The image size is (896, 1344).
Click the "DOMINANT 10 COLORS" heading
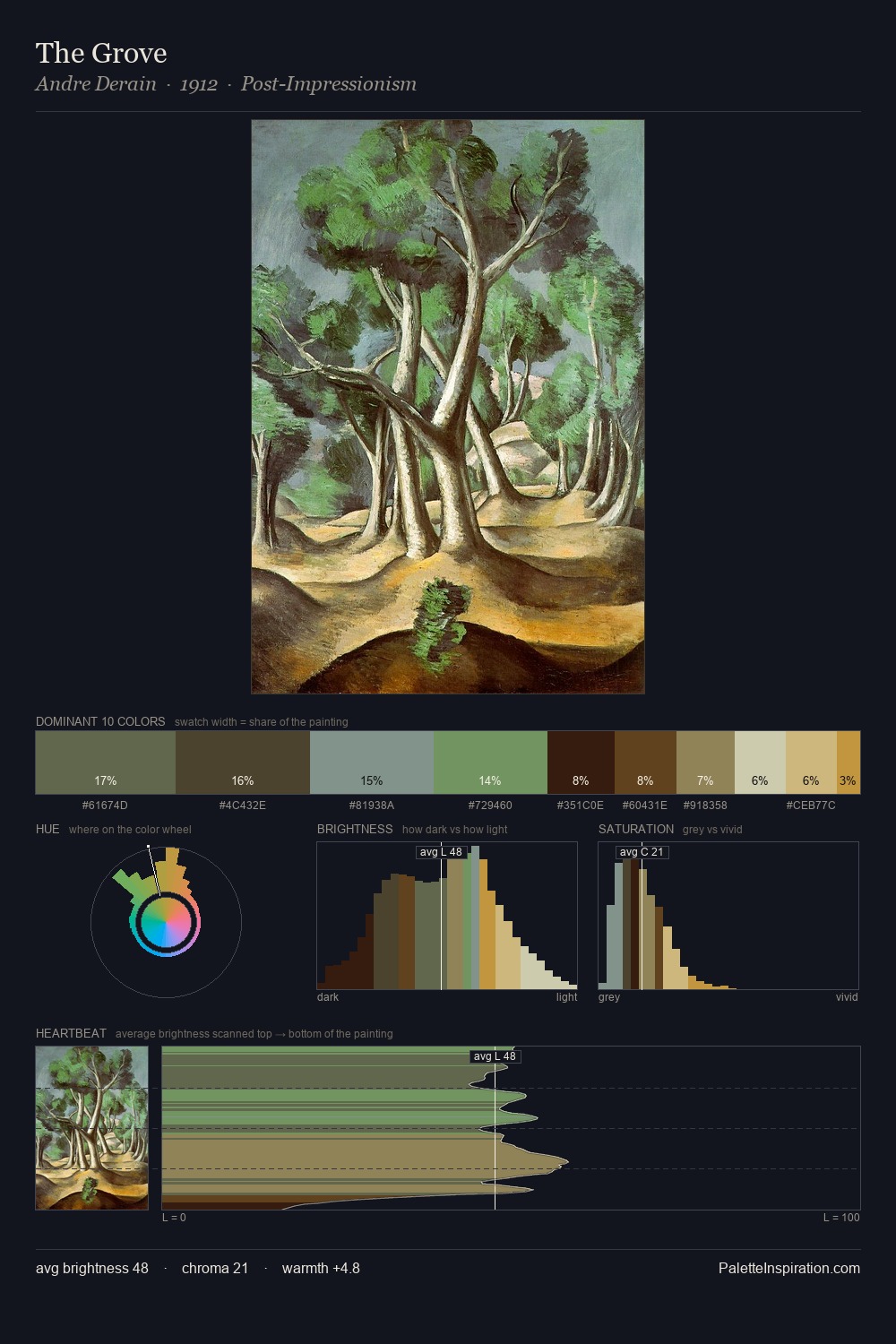[x=100, y=721]
